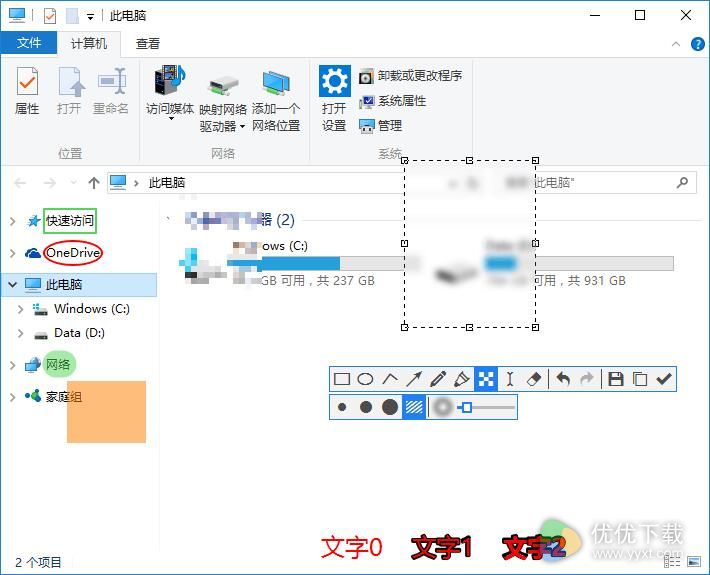Adjust the blur intensity slider handle

pyautogui.click(x=465, y=407)
